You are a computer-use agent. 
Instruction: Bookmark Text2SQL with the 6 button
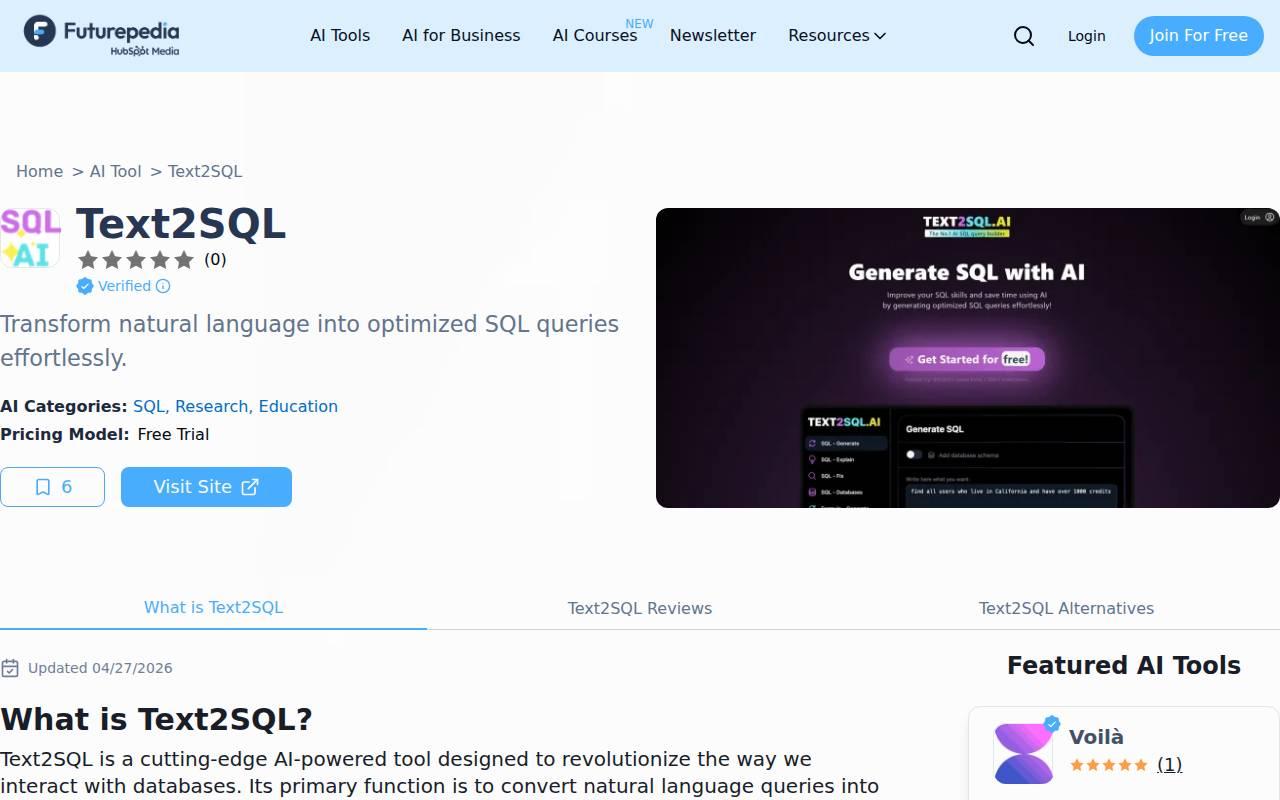(52, 487)
